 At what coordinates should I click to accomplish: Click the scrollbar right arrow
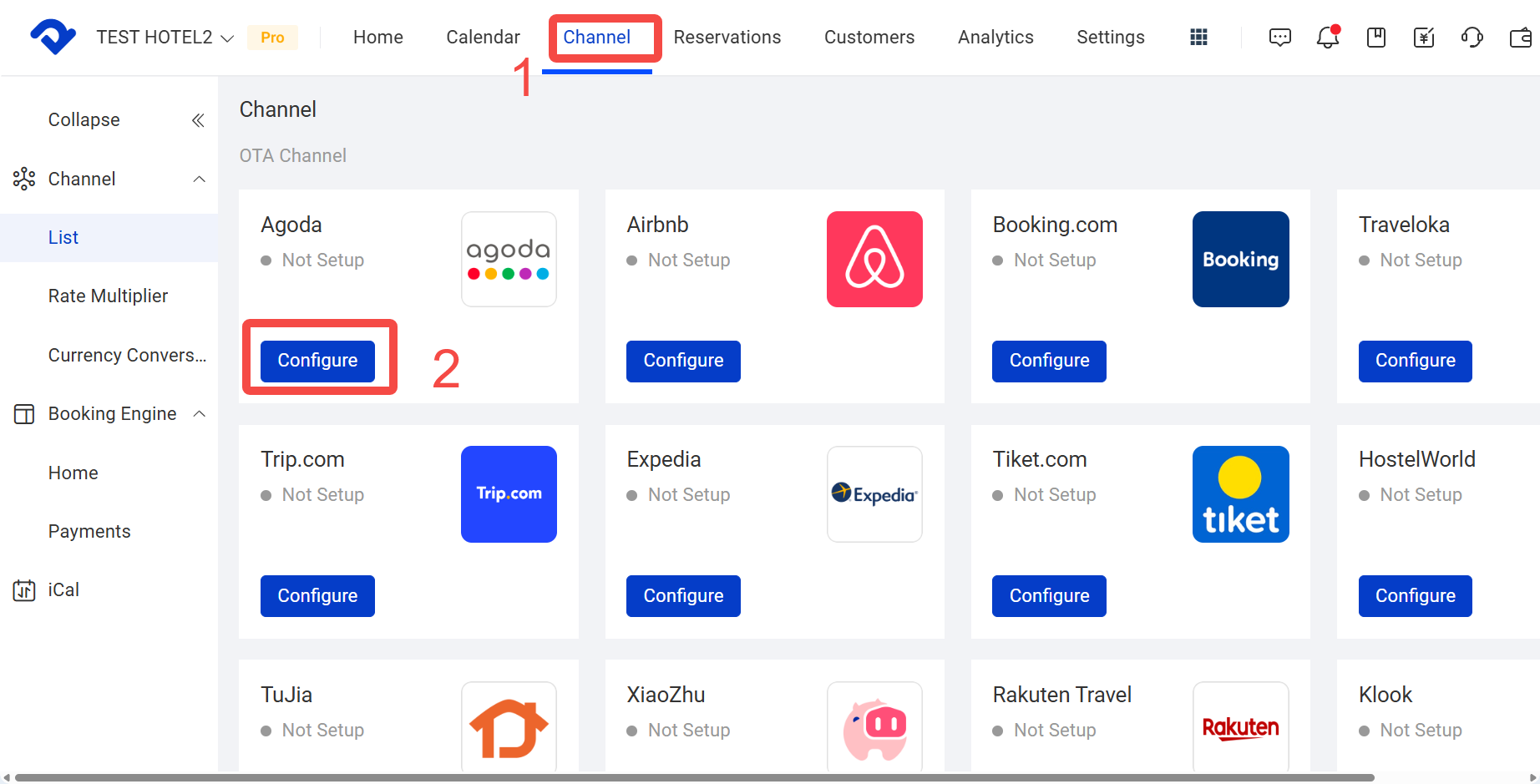point(1532,777)
